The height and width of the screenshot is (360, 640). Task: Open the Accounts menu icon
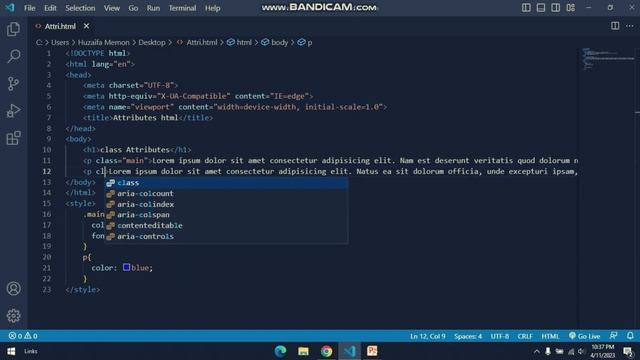point(13,289)
